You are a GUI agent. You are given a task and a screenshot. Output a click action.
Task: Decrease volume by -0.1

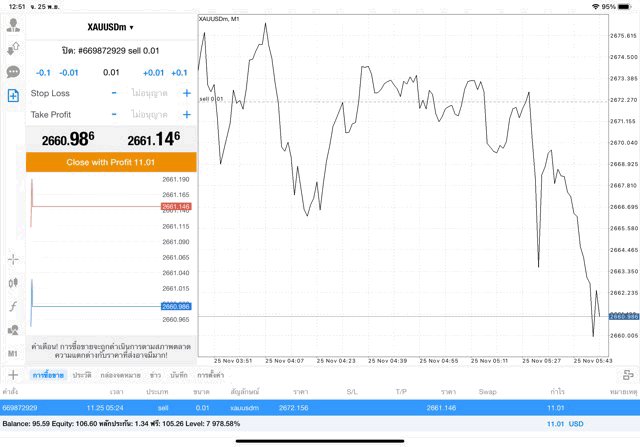[x=43, y=72]
